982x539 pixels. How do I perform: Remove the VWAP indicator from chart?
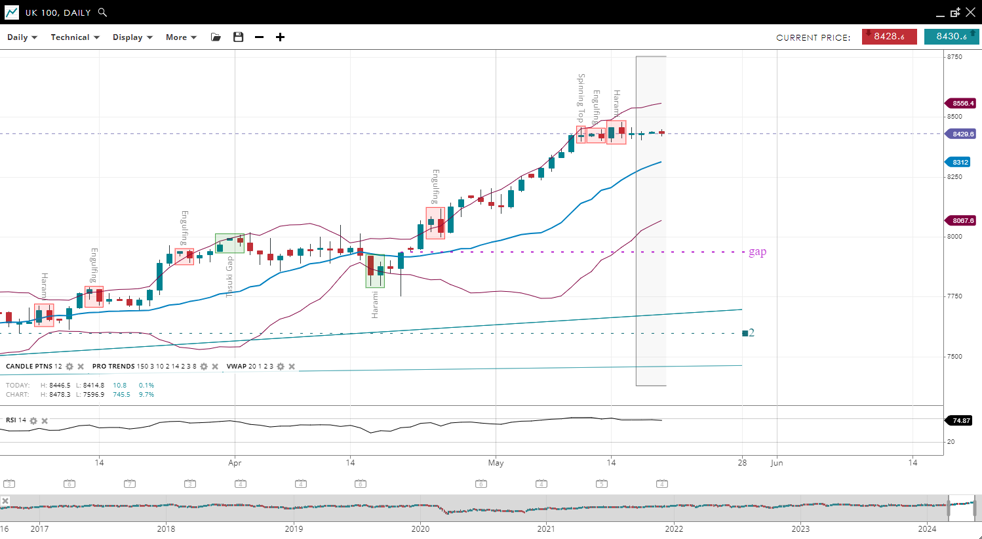292,367
